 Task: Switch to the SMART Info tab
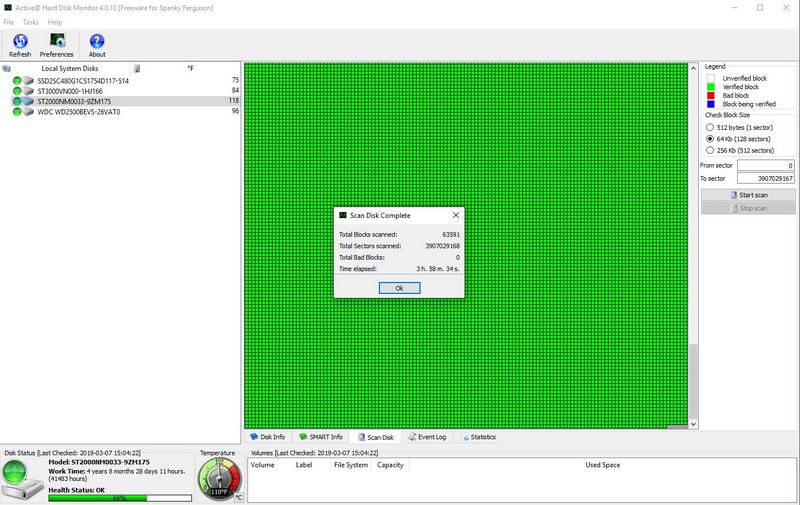point(321,437)
